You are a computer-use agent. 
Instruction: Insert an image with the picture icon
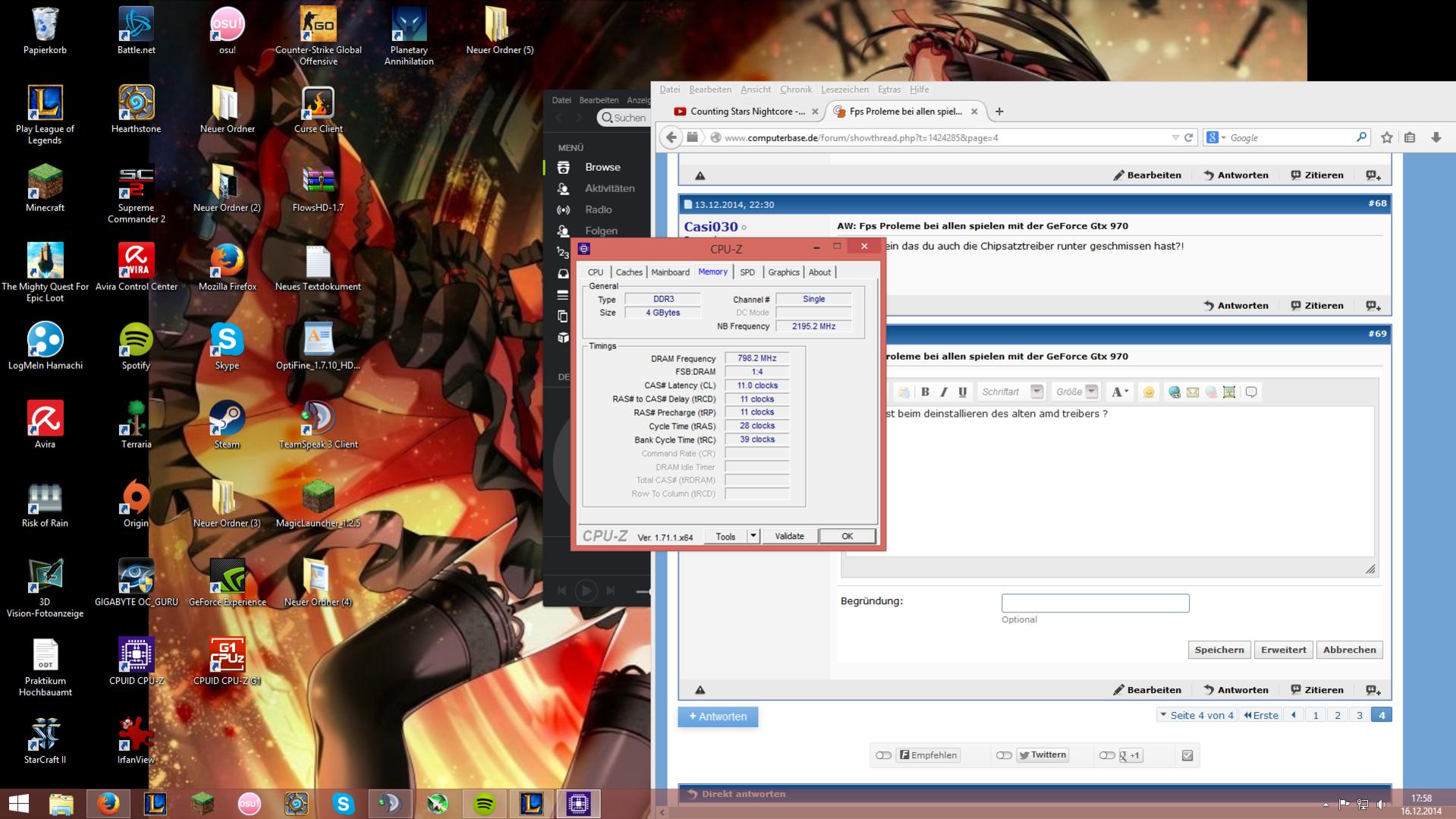(1229, 392)
